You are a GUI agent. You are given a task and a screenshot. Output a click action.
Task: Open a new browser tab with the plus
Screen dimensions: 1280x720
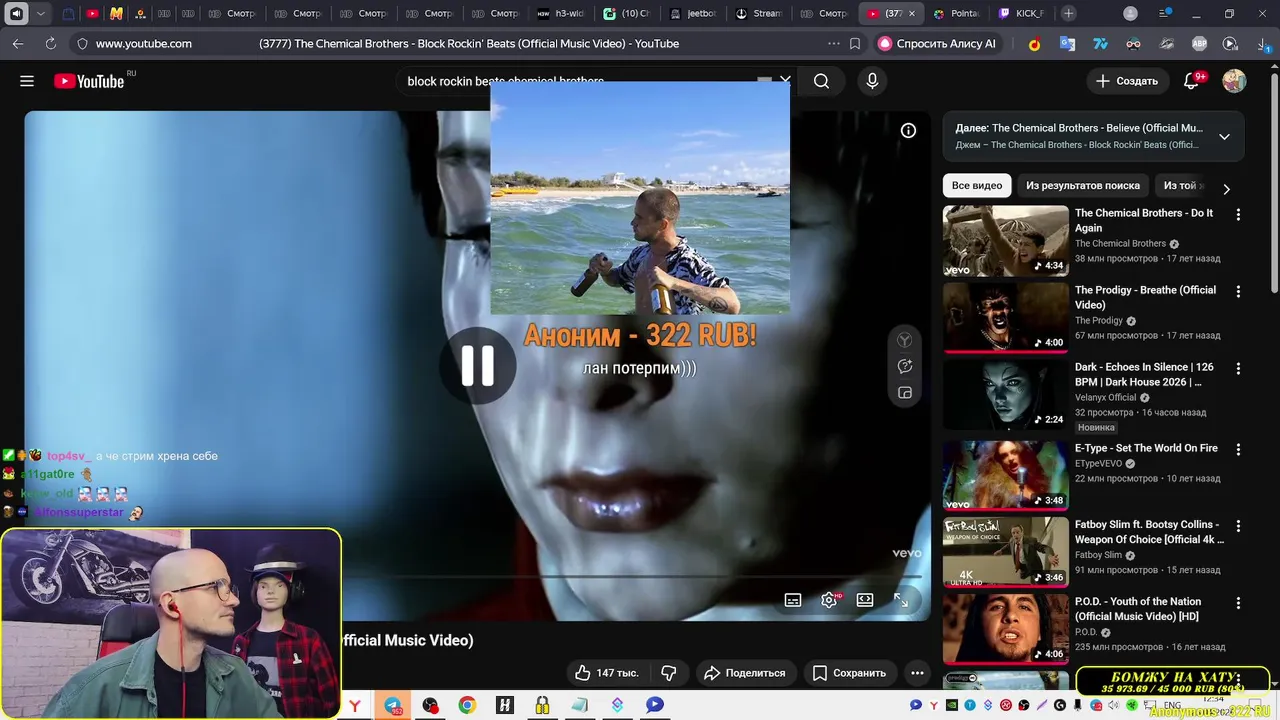click(x=1068, y=14)
